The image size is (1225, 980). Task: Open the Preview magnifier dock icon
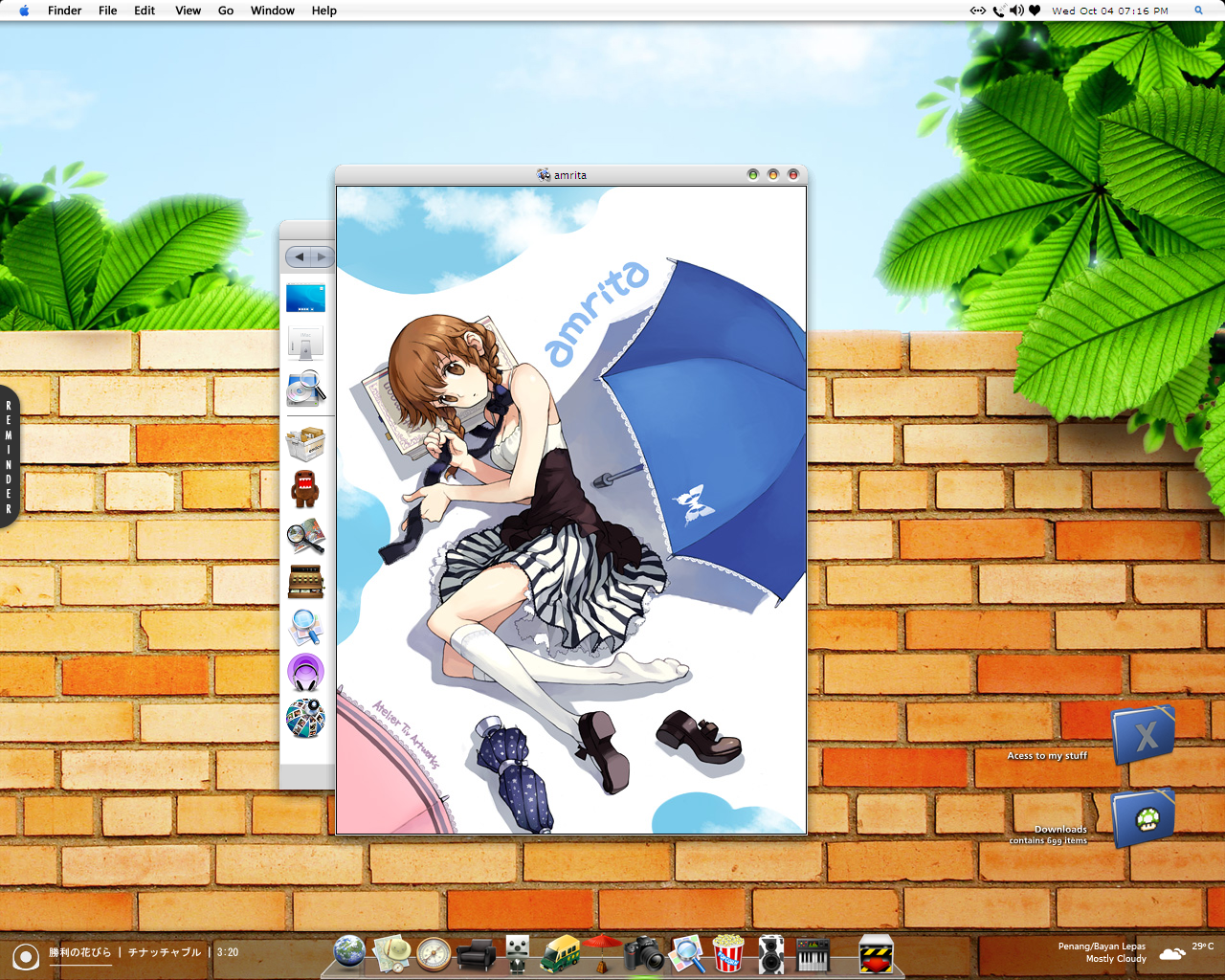[x=686, y=953]
